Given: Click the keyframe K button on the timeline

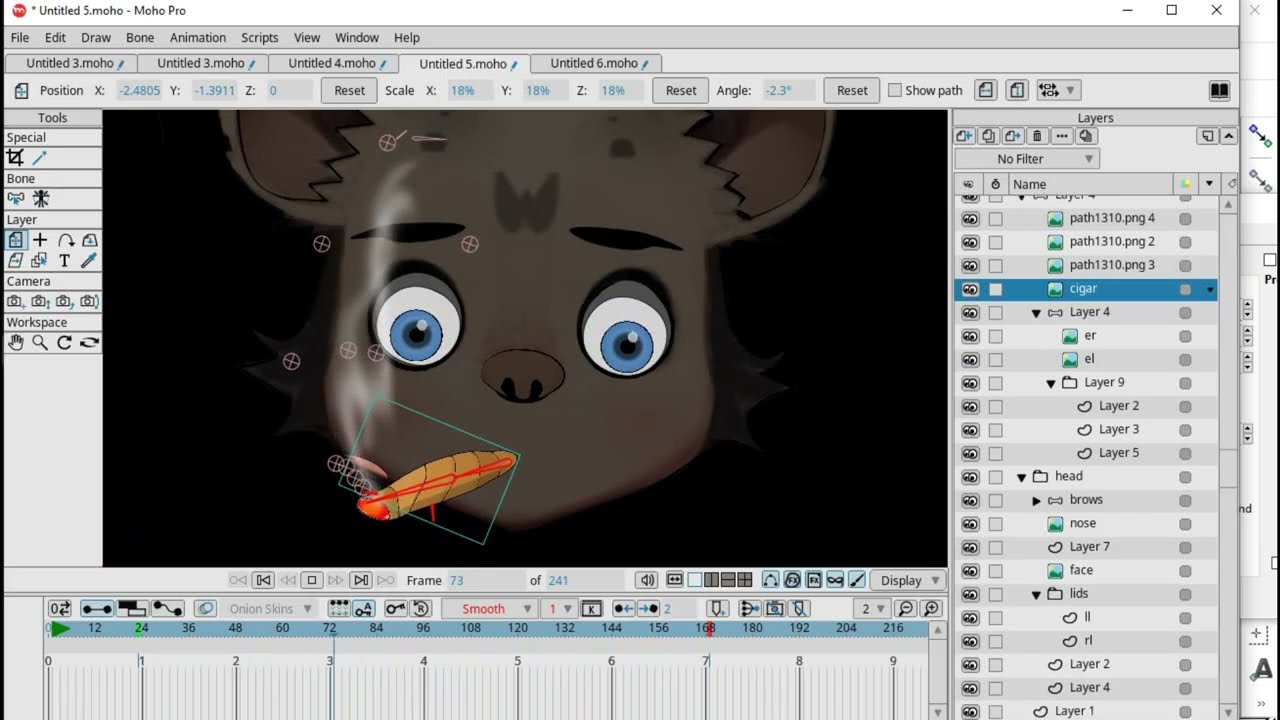Looking at the screenshot, I should [x=591, y=608].
